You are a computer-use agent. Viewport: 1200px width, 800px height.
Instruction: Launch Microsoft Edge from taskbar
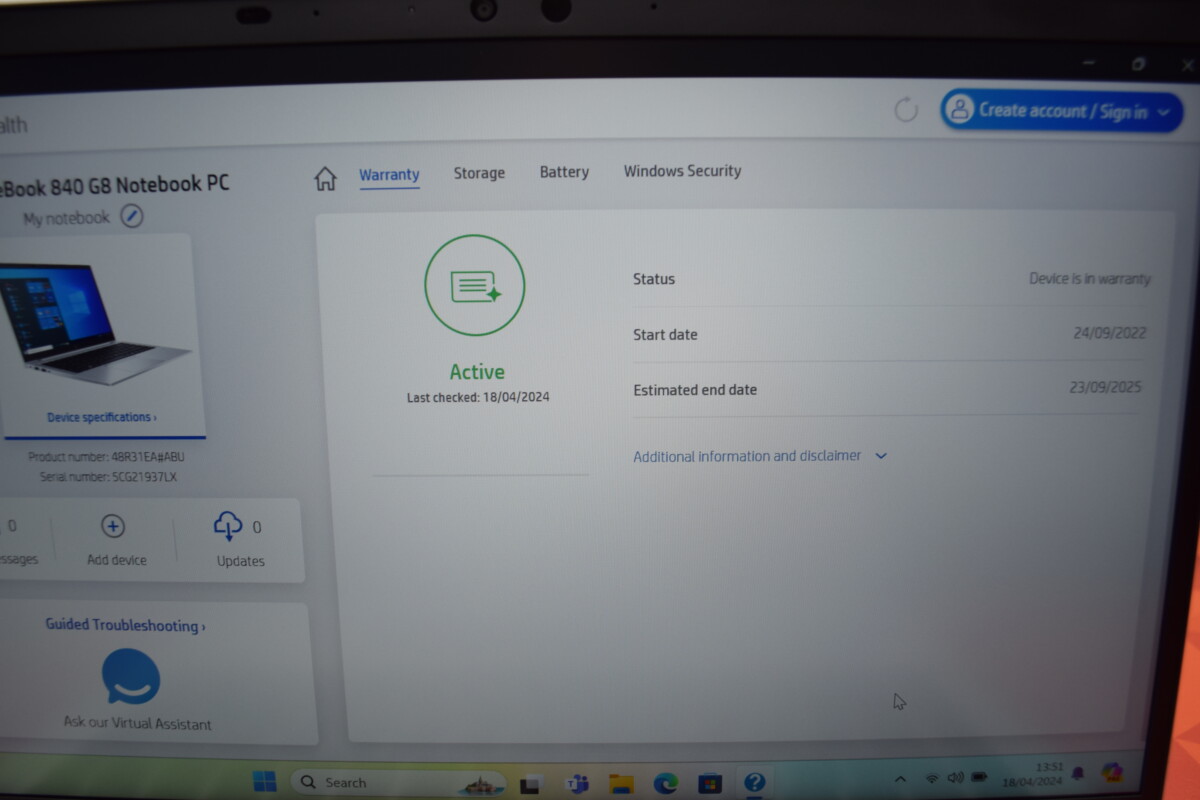point(666,782)
